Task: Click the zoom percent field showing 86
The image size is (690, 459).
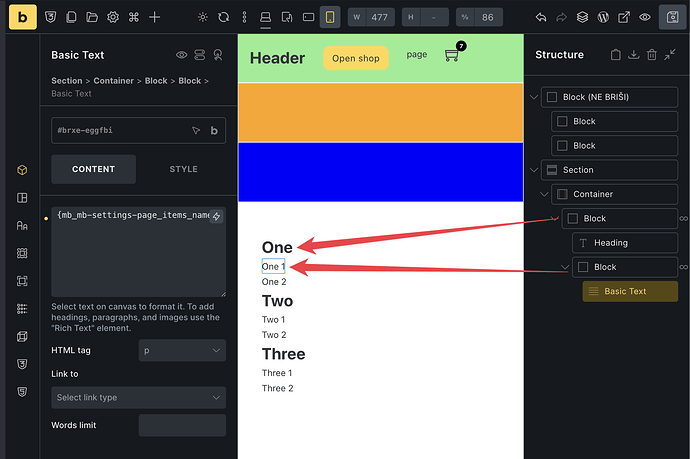Action: tap(479, 17)
